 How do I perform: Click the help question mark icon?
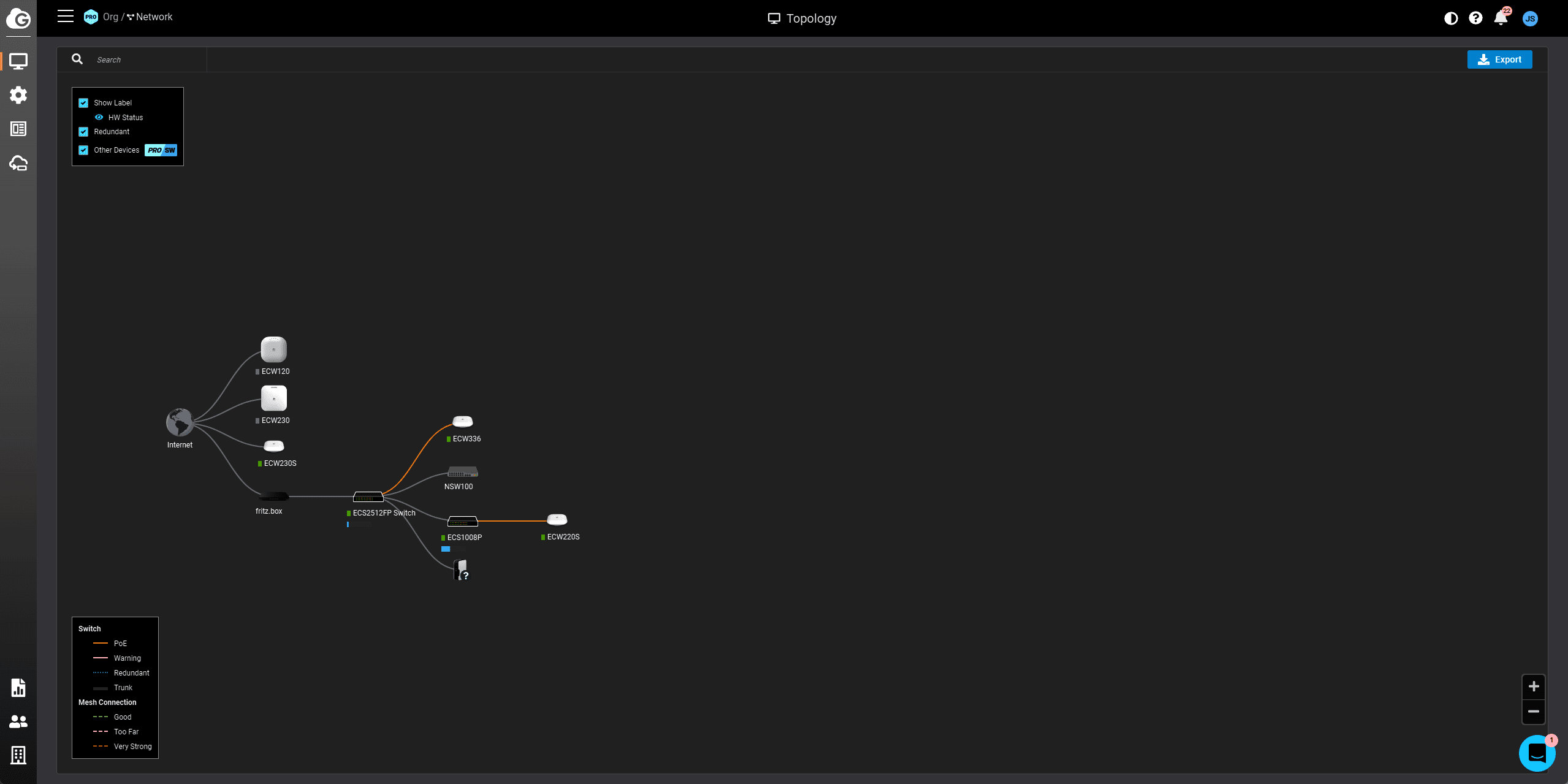coord(1475,18)
